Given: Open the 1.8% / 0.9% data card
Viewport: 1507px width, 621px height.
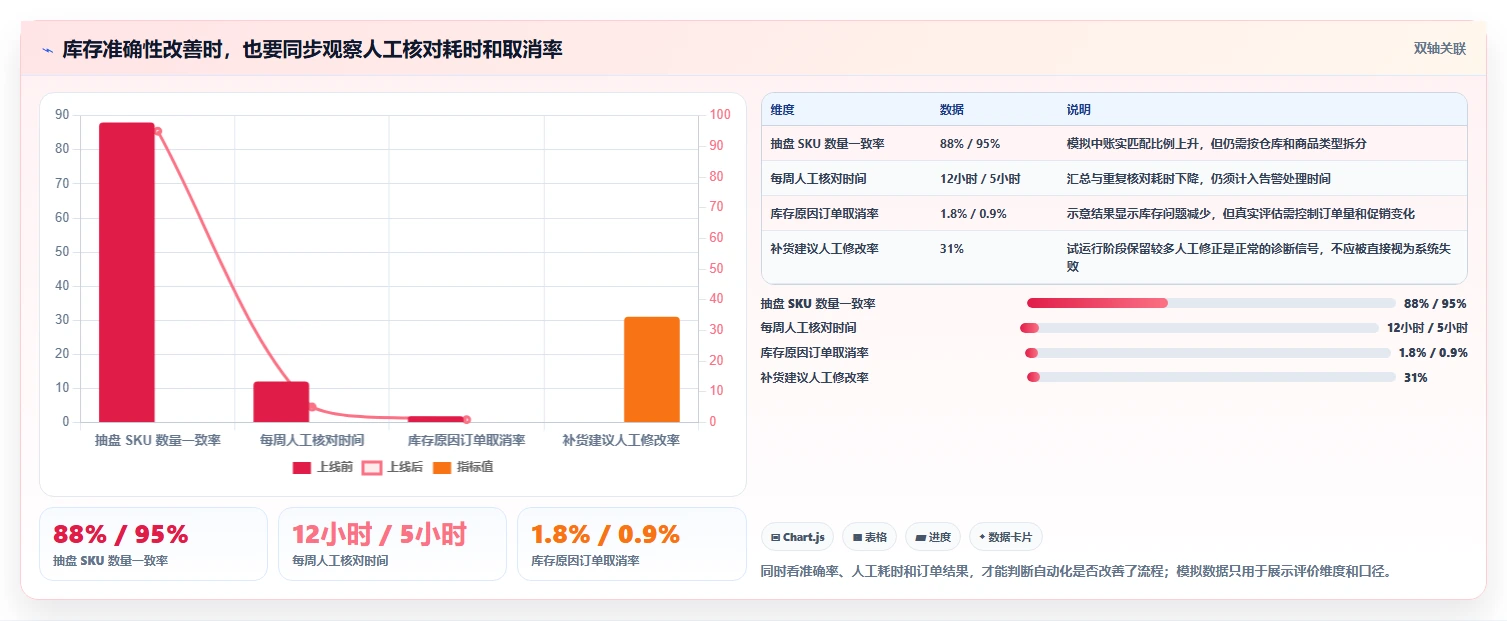Looking at the screenshot, I should (632, 544).
